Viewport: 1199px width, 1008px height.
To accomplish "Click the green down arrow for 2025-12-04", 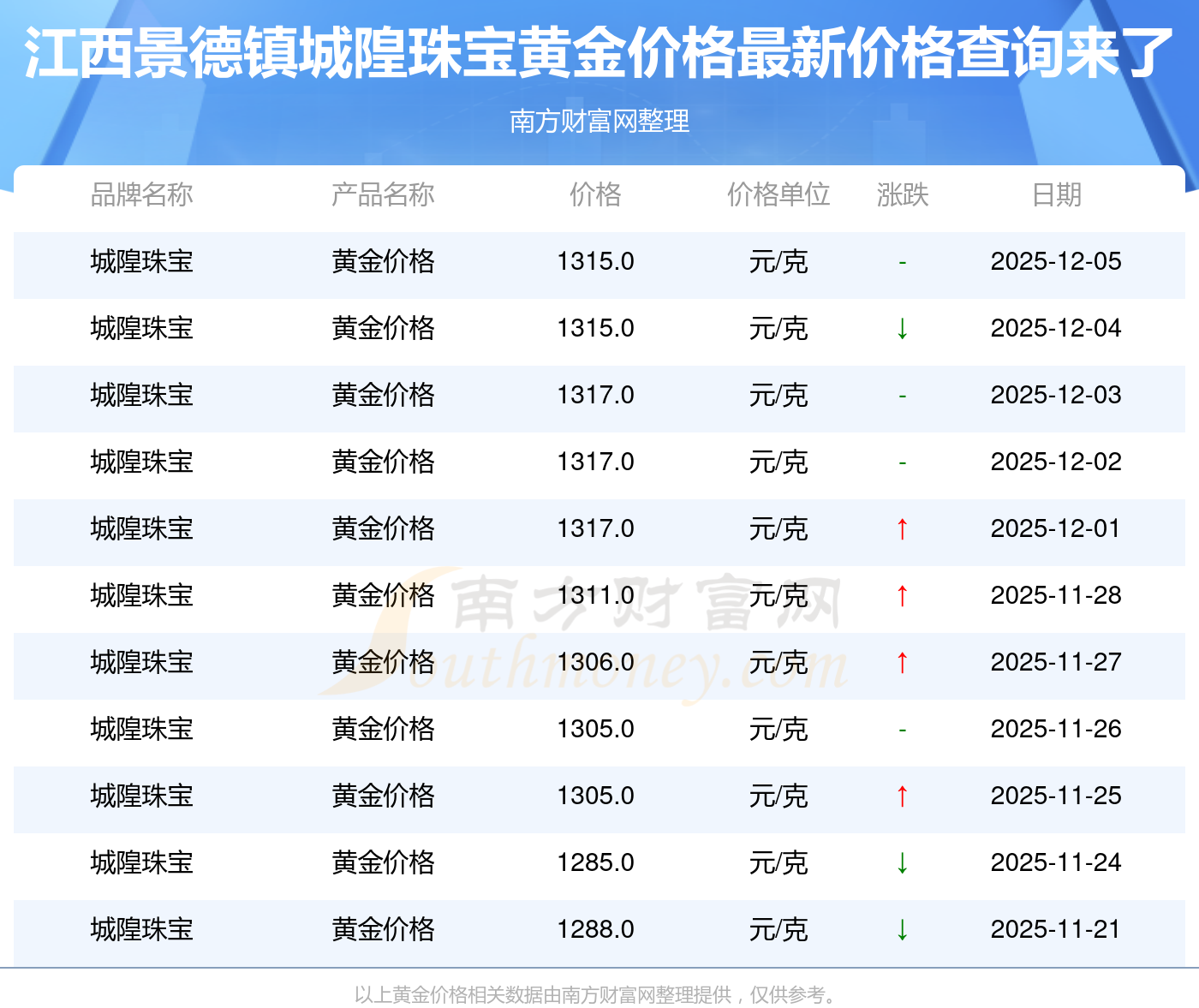I will pos(902,328).
